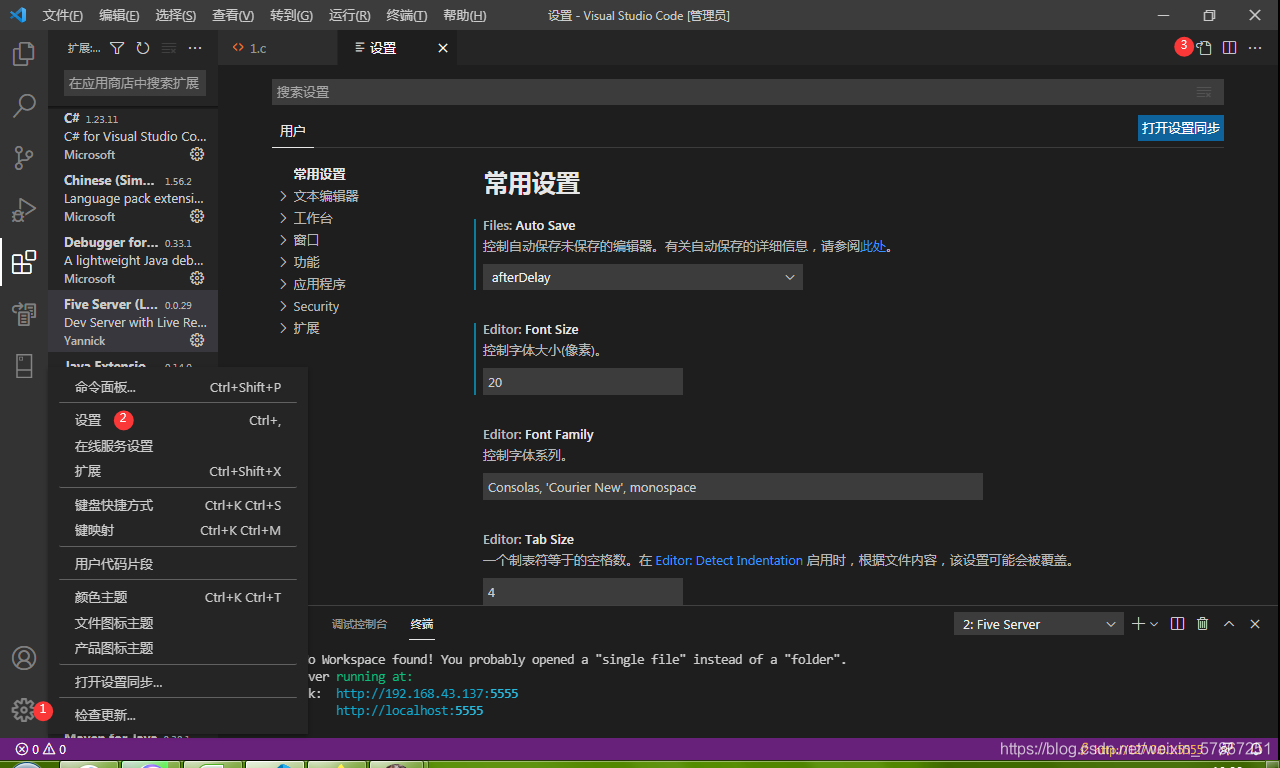Click the errors and warnings status item
This screenshot has height=768, width=1280.
[41, 749]
